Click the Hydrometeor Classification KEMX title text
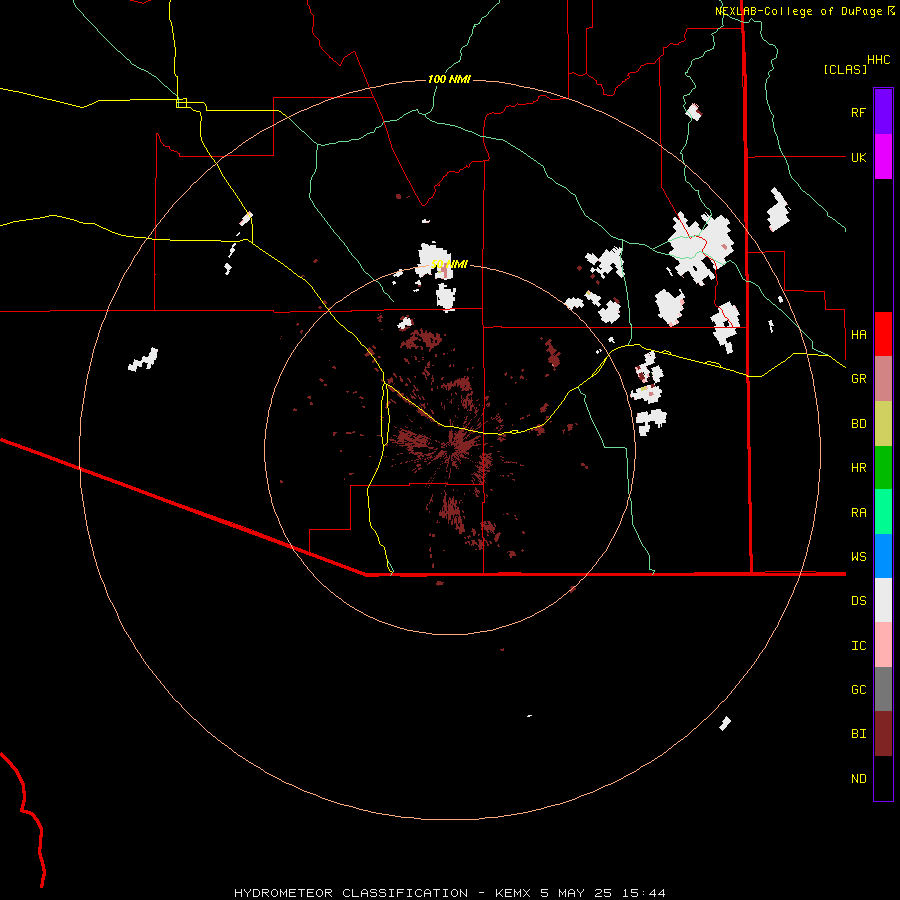The height and width of the screenshot is (900, 900). tap(450, 893)
